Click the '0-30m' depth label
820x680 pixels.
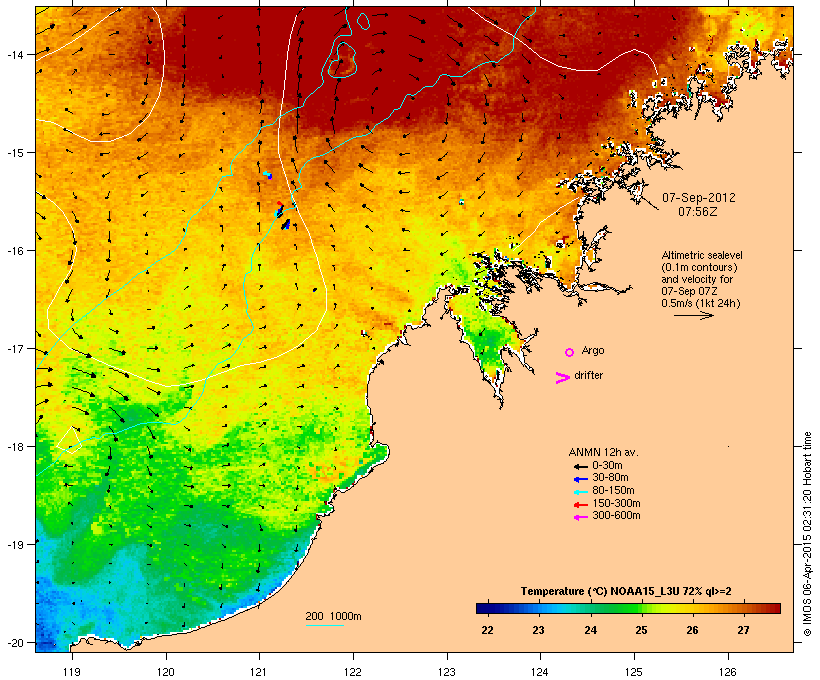pyautogui.click(x=607, y=466)
